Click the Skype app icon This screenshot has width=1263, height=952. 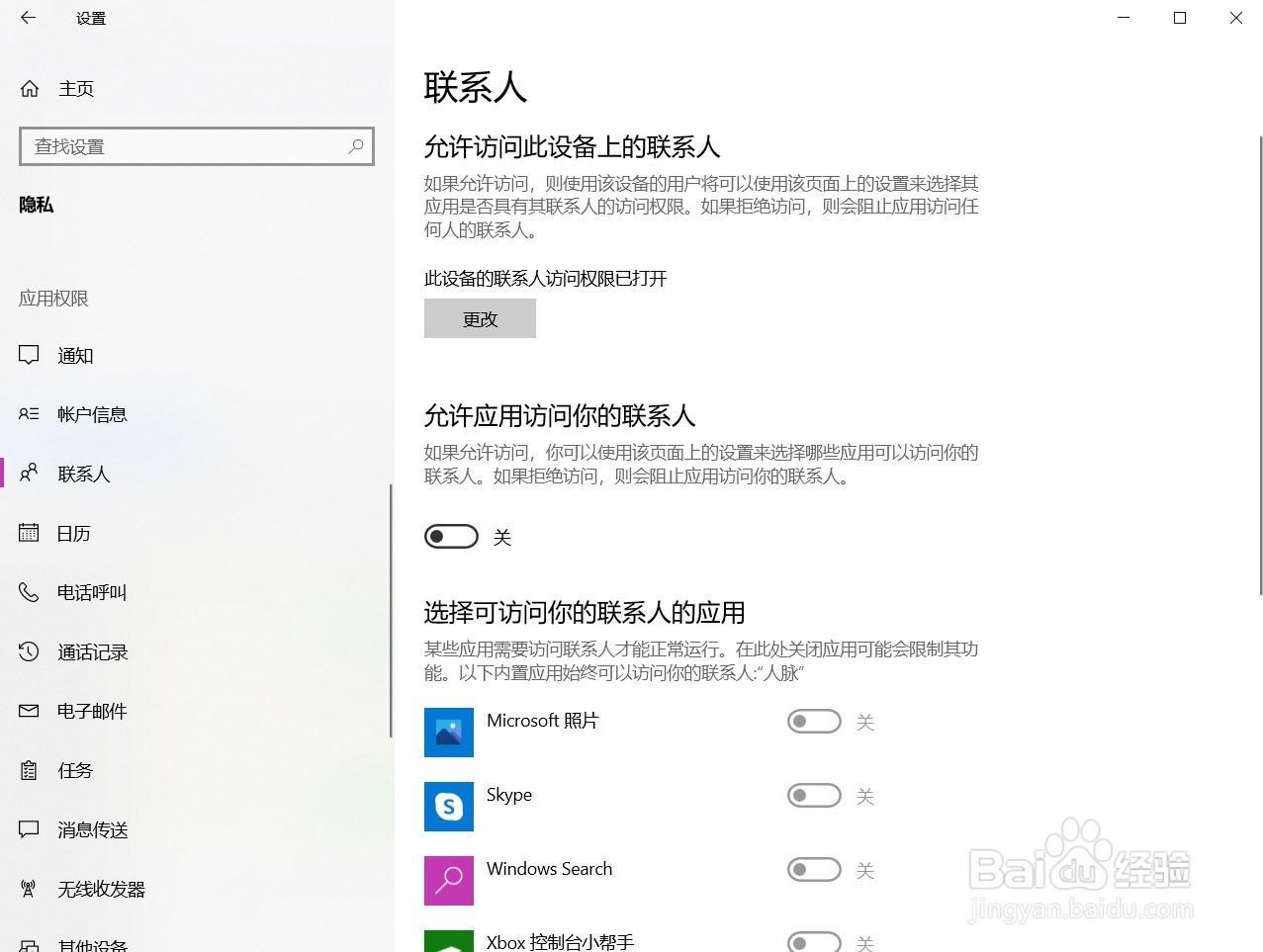tap(449, 807)
